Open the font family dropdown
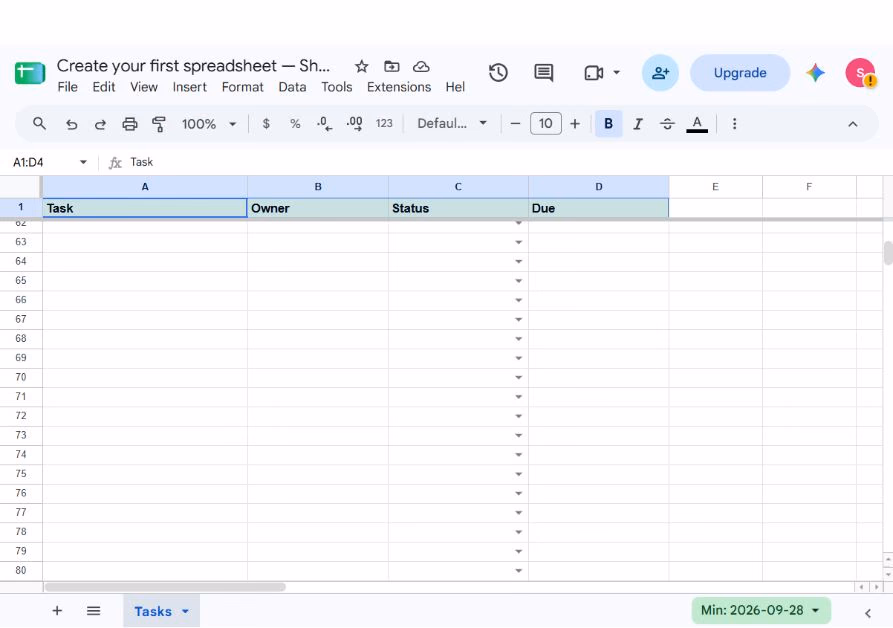Viewport: 893px width, 628px height. click(x=452, y=124)
